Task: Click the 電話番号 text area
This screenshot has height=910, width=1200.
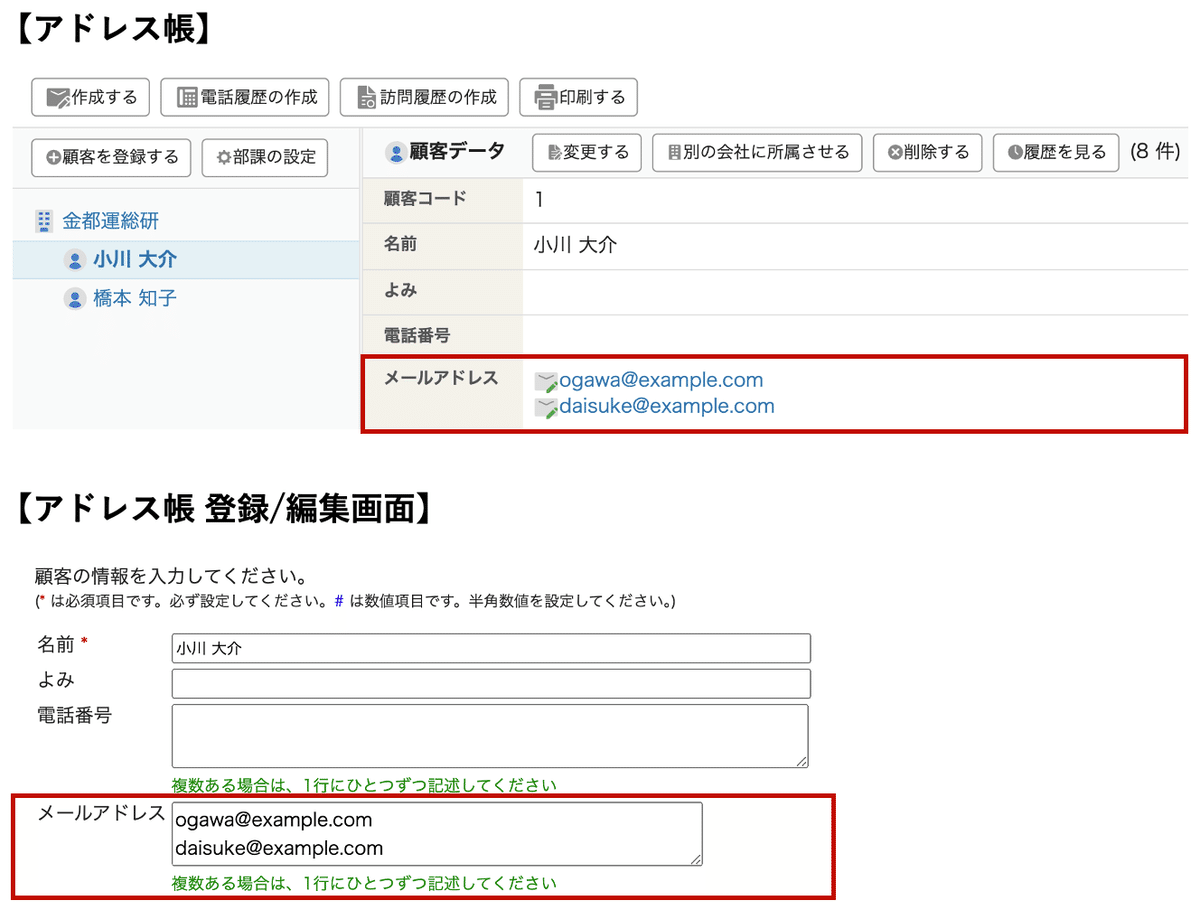Action: (490, 735)
